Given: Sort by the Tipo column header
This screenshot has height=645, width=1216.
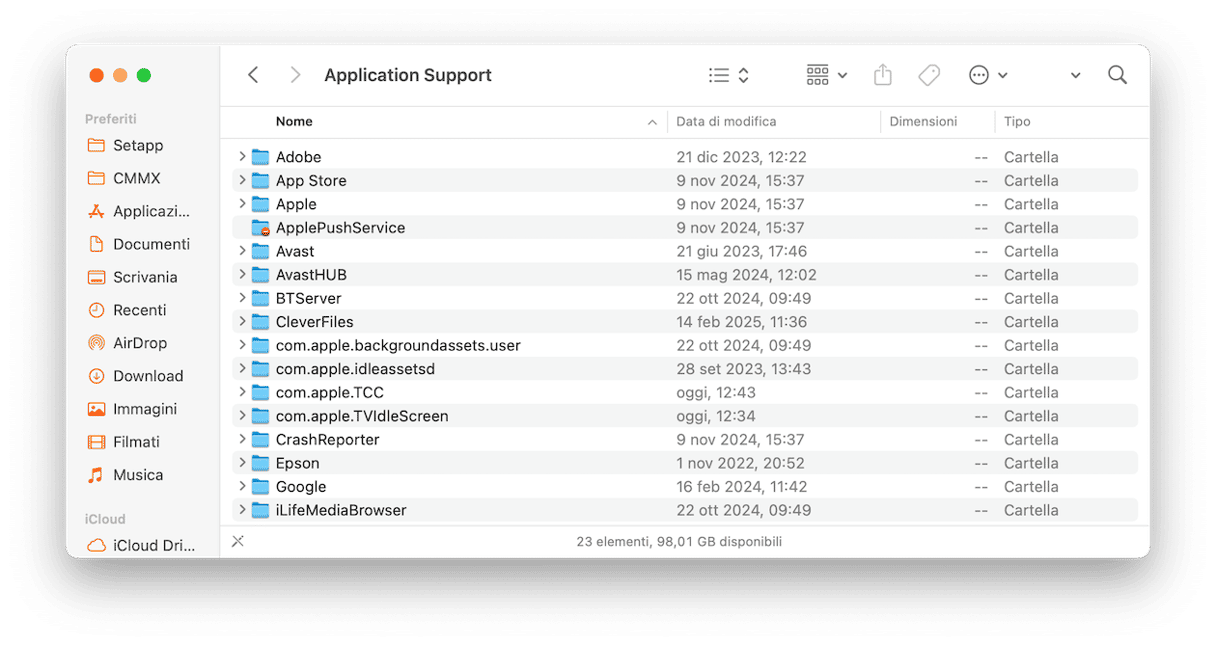Looking at the screenshot, I should click(x=1017, y=122).
